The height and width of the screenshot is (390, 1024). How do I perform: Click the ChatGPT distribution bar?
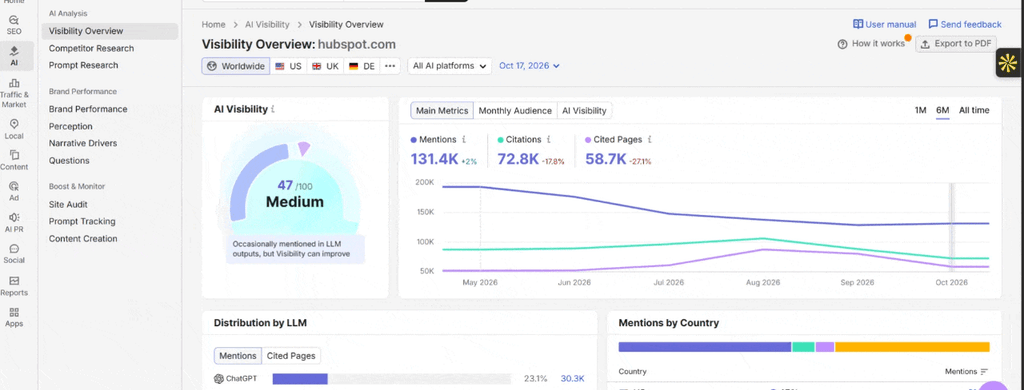[392, 379]
